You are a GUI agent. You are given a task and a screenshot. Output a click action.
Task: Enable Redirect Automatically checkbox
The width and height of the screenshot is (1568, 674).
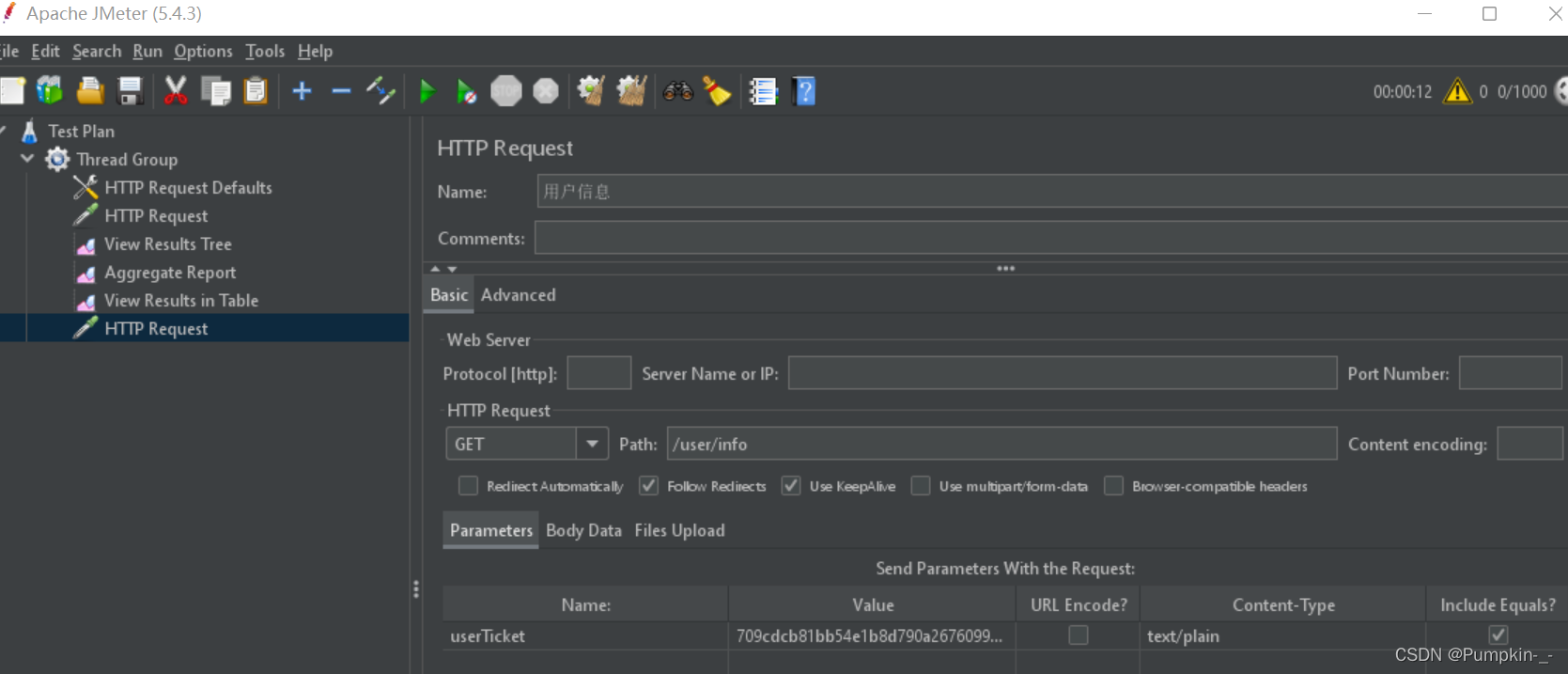point(468,486)
